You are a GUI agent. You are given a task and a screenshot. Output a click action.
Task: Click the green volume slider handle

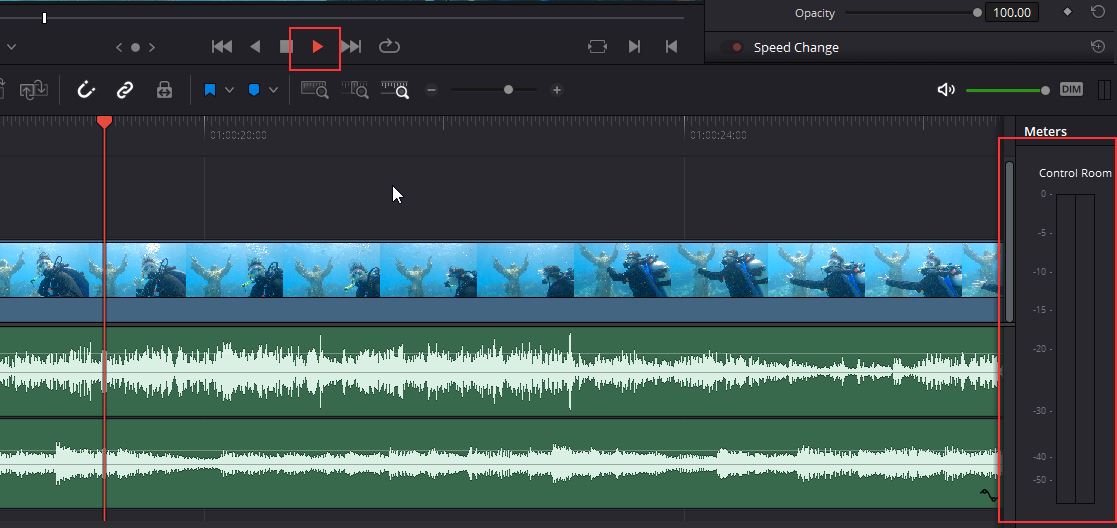tap(1045, 90)
